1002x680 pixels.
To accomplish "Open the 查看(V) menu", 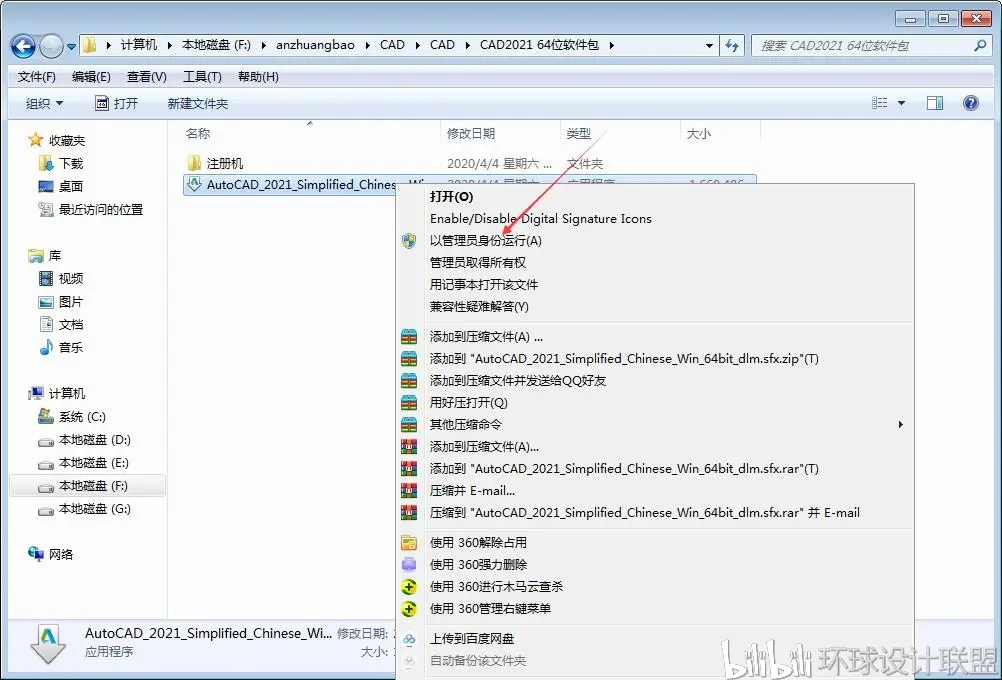I will pos(147,77).
